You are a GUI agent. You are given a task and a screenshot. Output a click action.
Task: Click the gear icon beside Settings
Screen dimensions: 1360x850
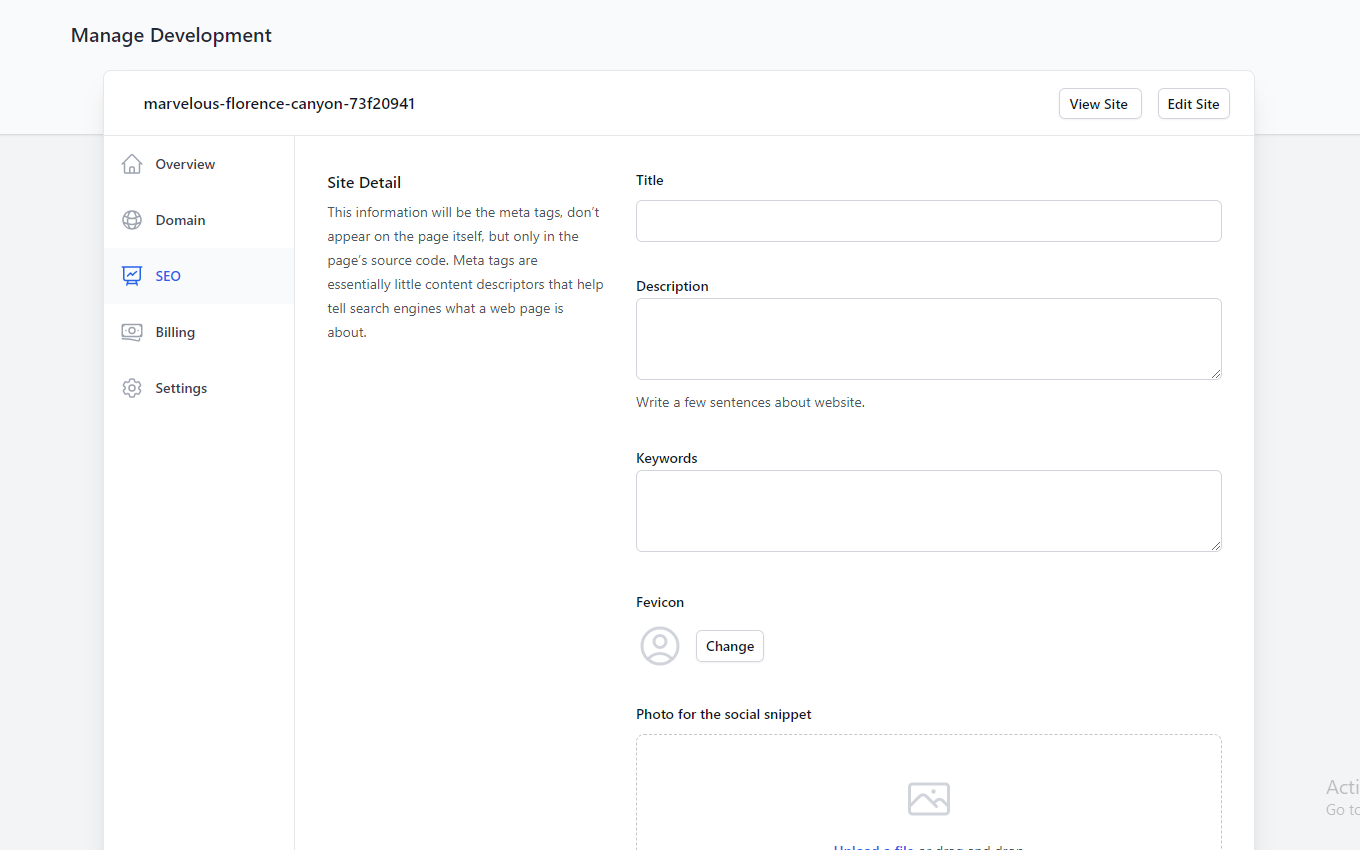pyautogui.click(x=132, y=388)
